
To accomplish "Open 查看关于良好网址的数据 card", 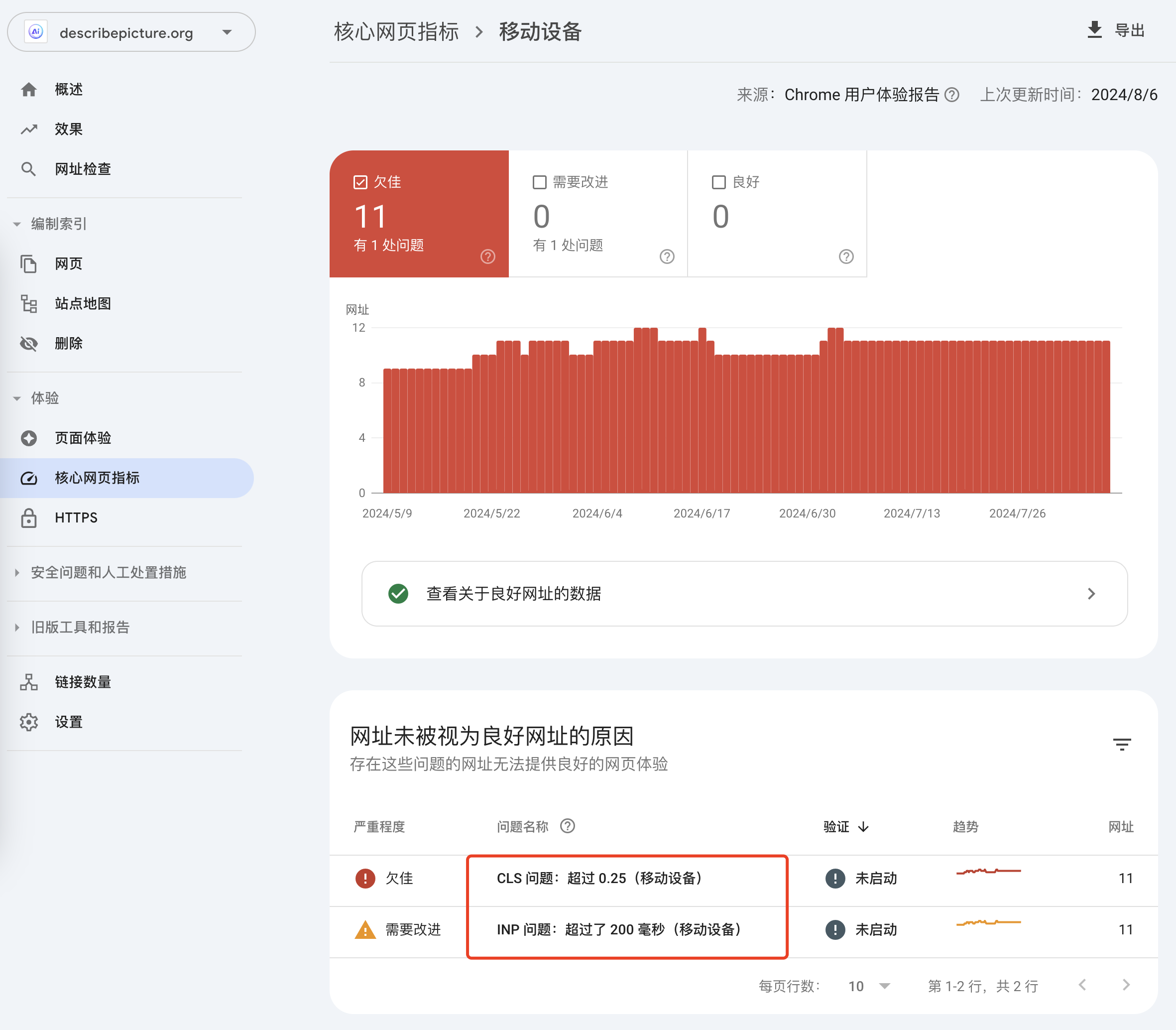I will coord(744,594).
